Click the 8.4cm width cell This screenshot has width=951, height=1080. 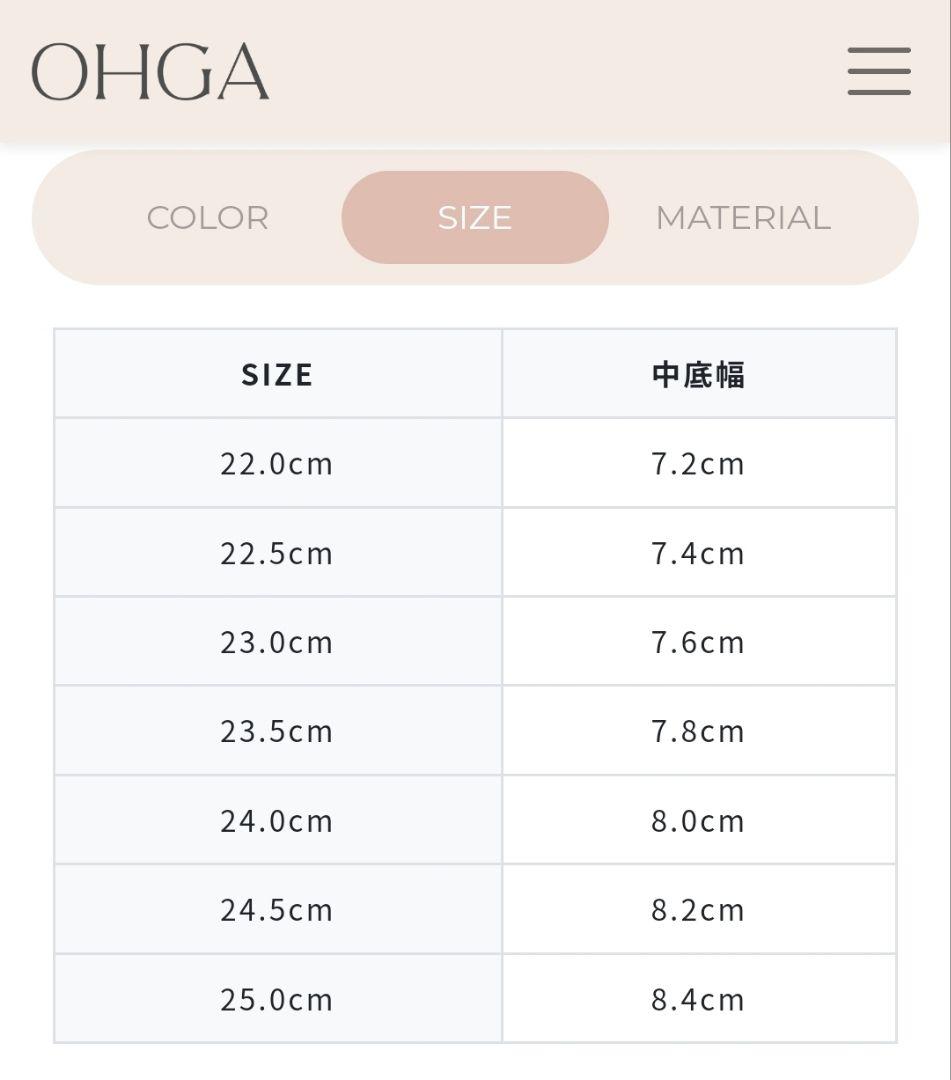click(699, 999)
